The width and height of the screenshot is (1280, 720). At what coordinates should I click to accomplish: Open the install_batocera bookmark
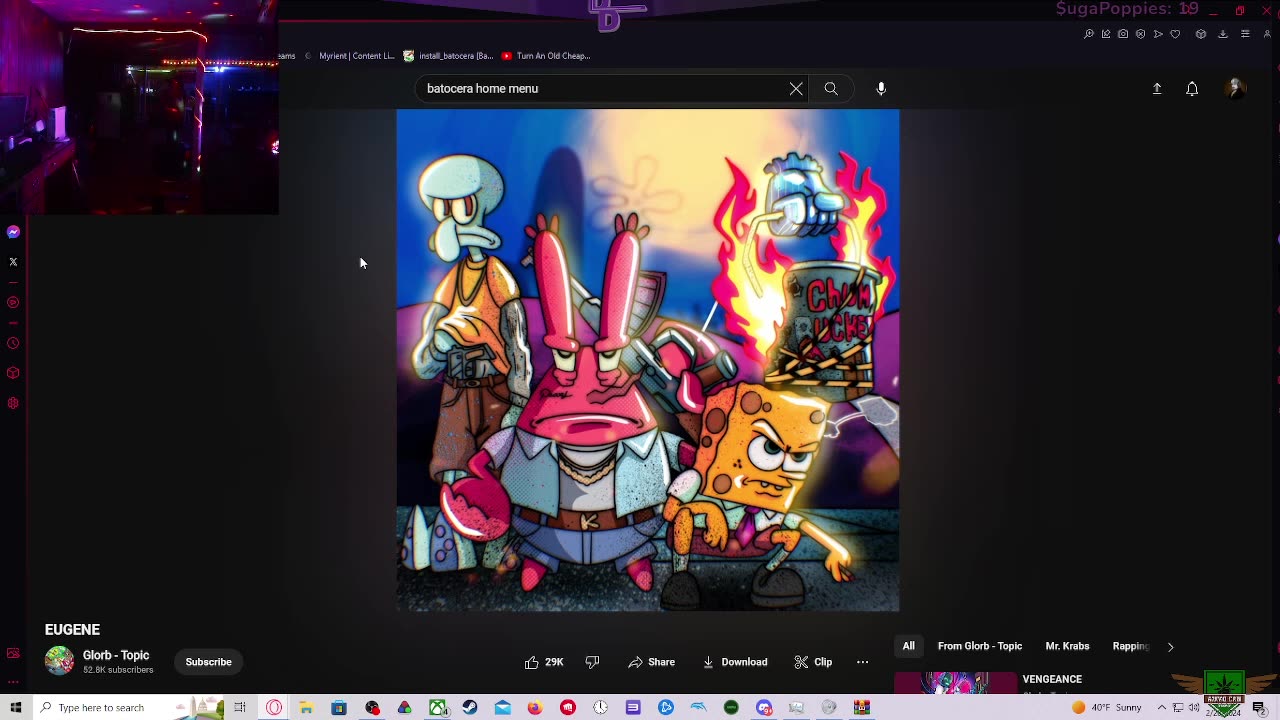tap(448, 56)
